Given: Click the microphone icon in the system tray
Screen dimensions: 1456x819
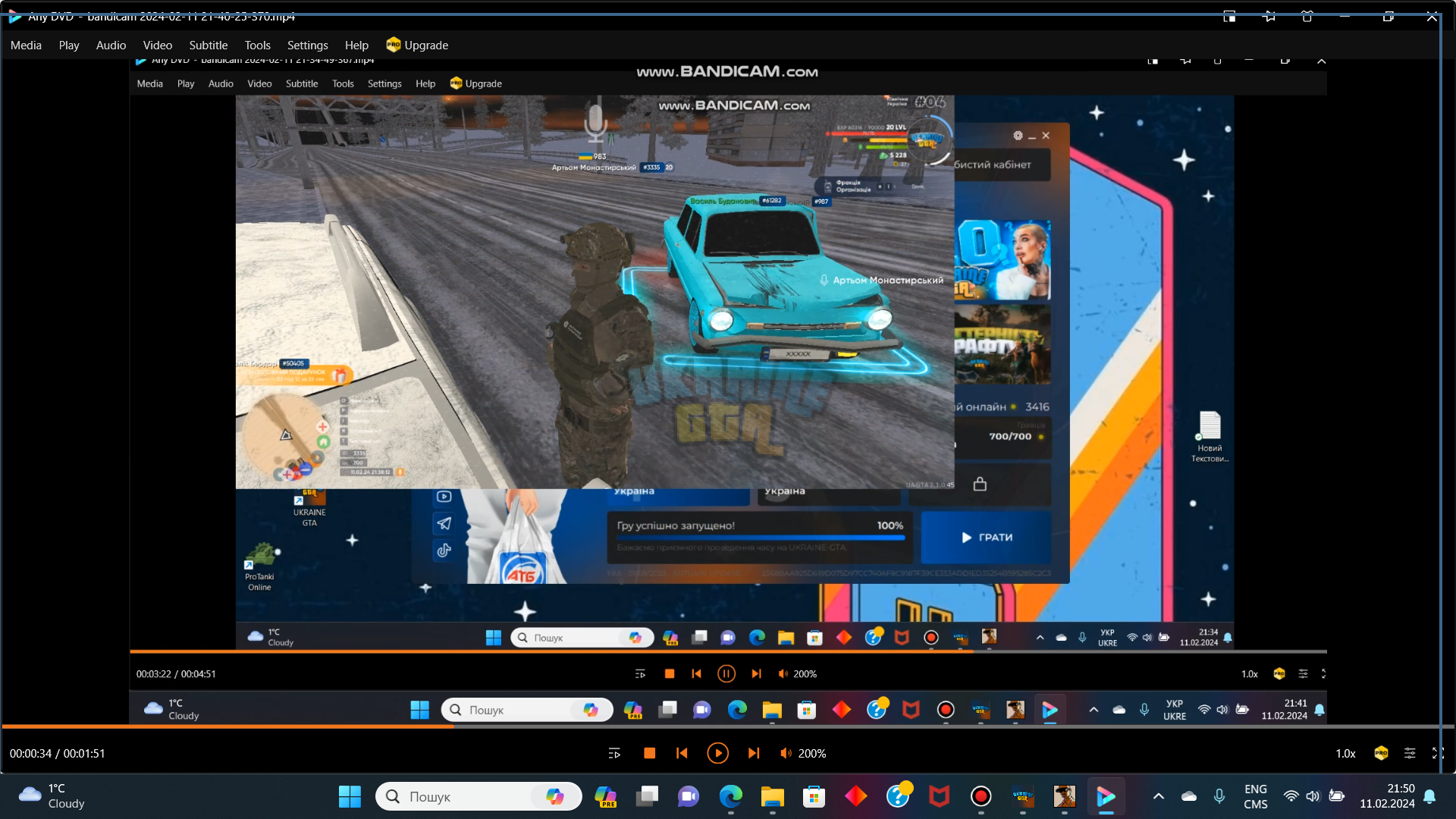Looking at the screenshot, I should [x=1219, y=796].
